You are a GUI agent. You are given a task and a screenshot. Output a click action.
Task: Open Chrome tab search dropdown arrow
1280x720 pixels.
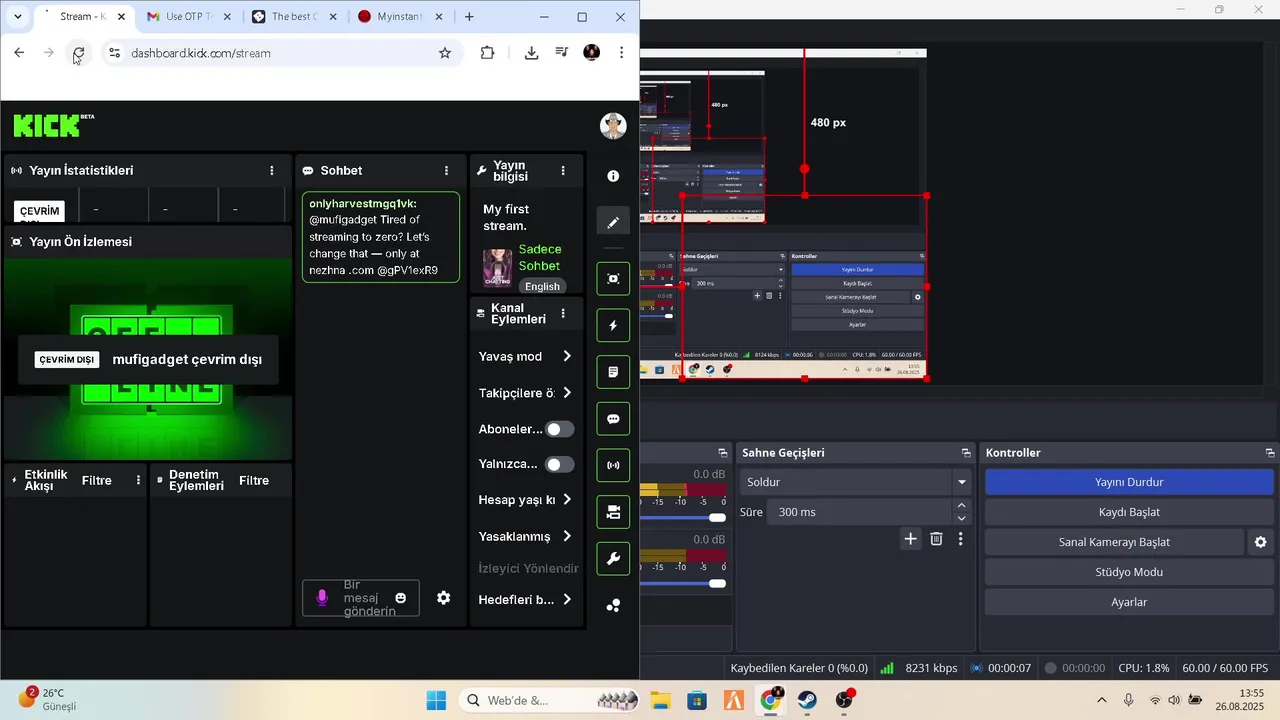tap(18, 17)
